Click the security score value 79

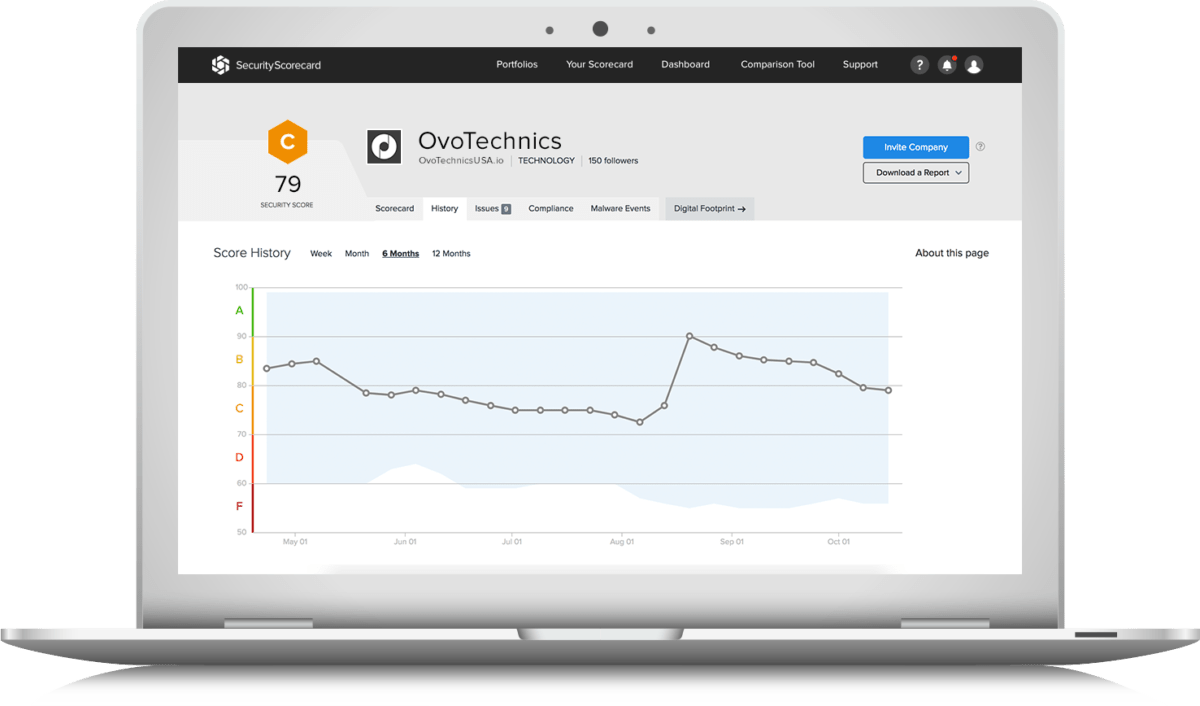coord(288,184)
